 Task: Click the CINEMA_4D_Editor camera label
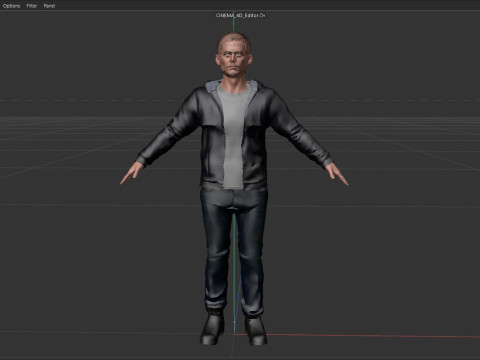point(237,15)
